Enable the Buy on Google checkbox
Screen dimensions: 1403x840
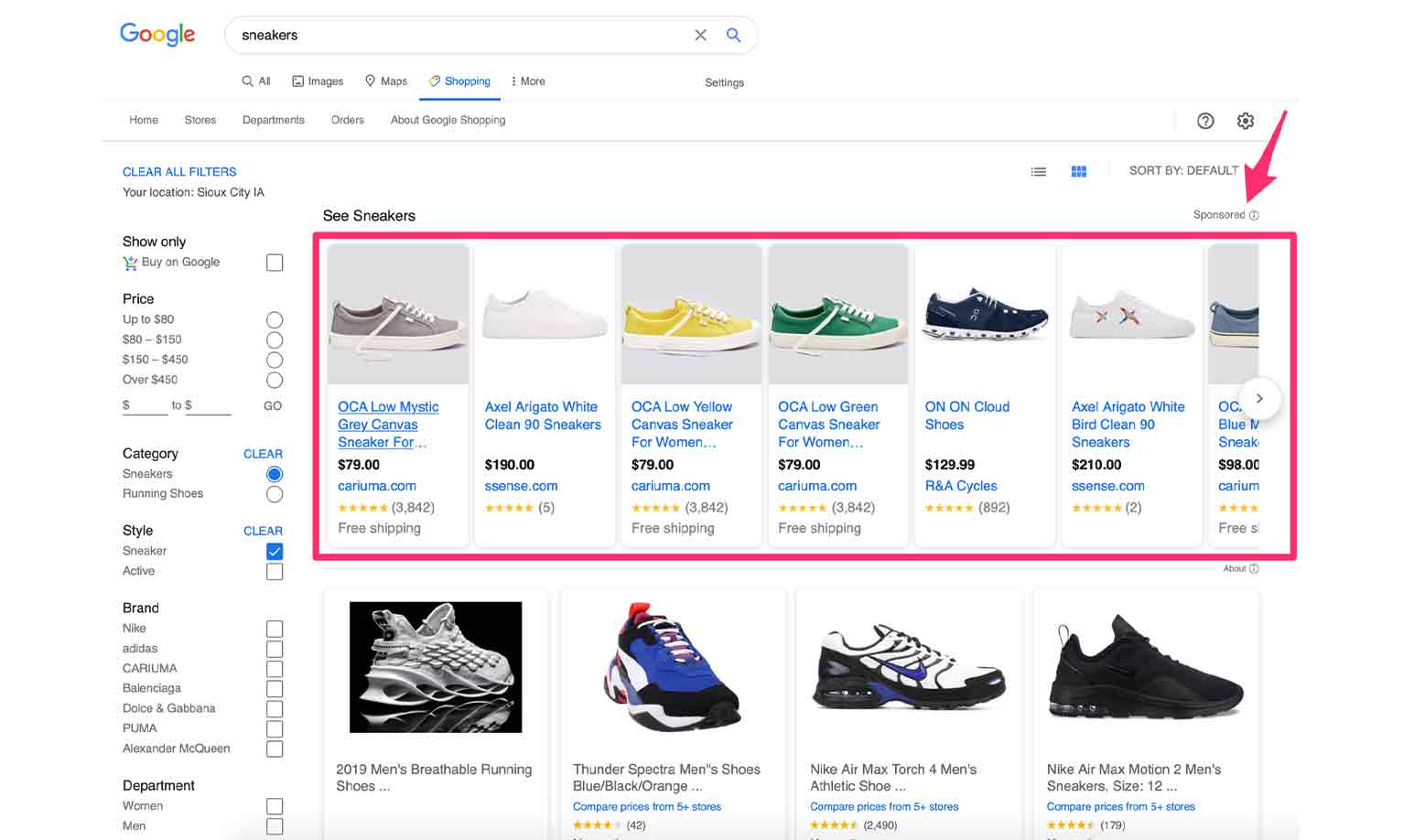(x=275, y=263)
